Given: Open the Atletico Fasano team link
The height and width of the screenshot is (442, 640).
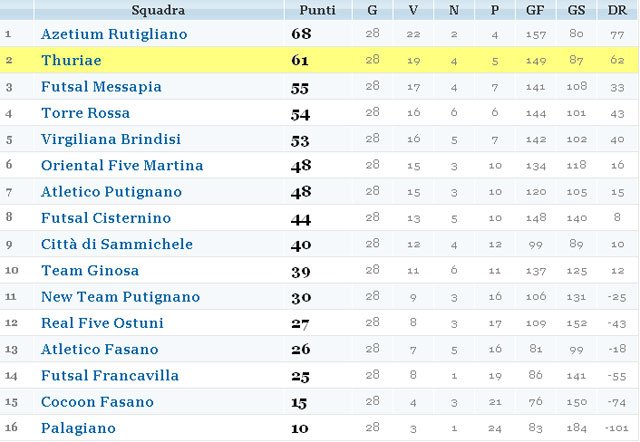Looking at the screenshot, I should [100, 349].
